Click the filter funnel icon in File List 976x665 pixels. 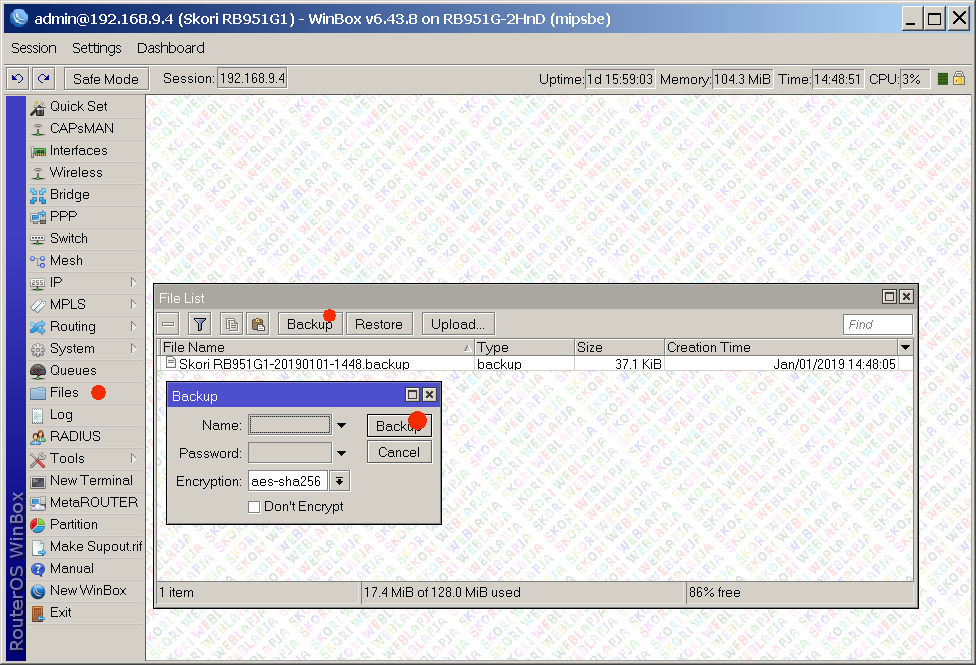[200, 324]
